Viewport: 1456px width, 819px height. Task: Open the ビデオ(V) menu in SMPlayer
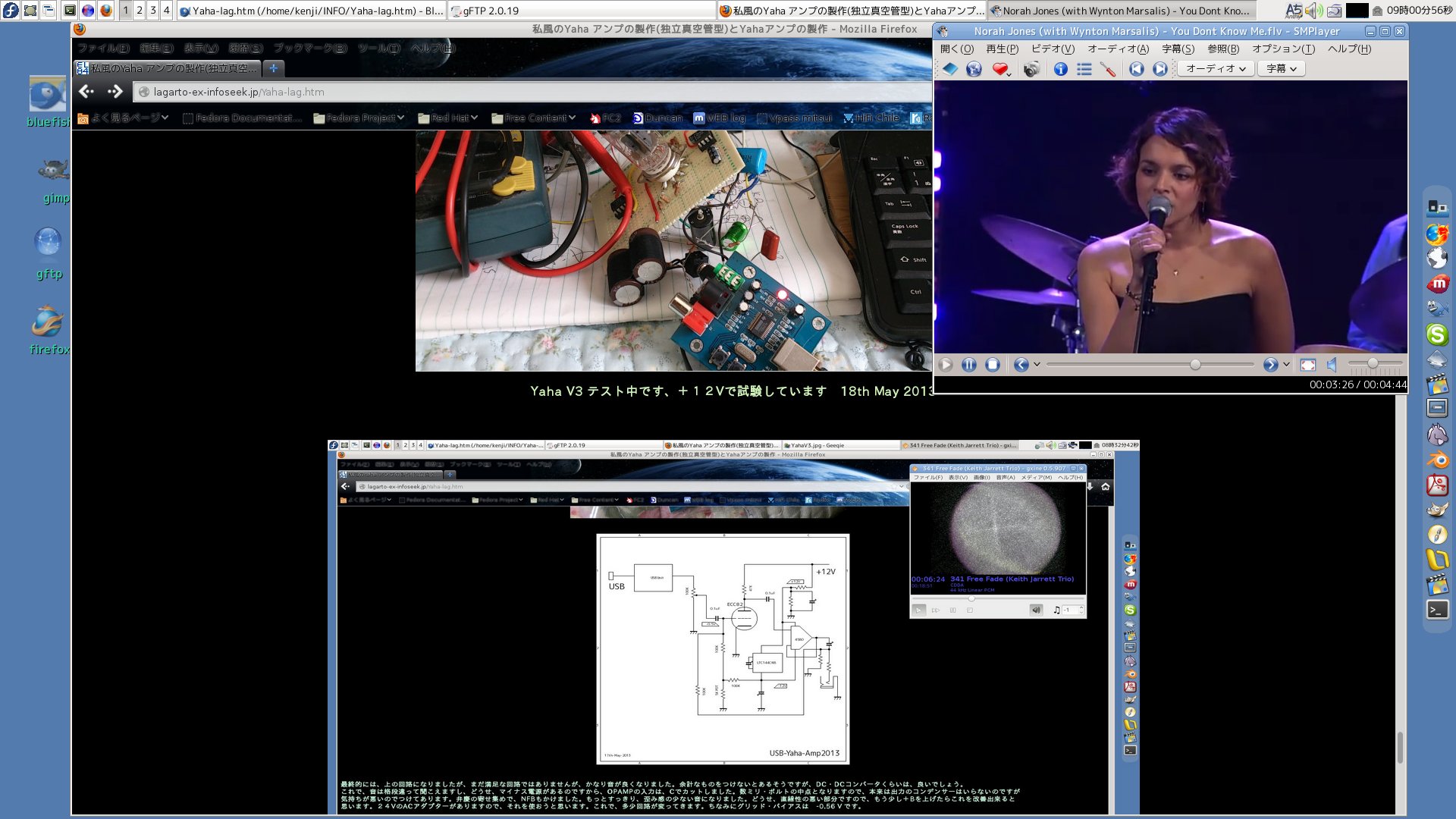(1053, 49)
